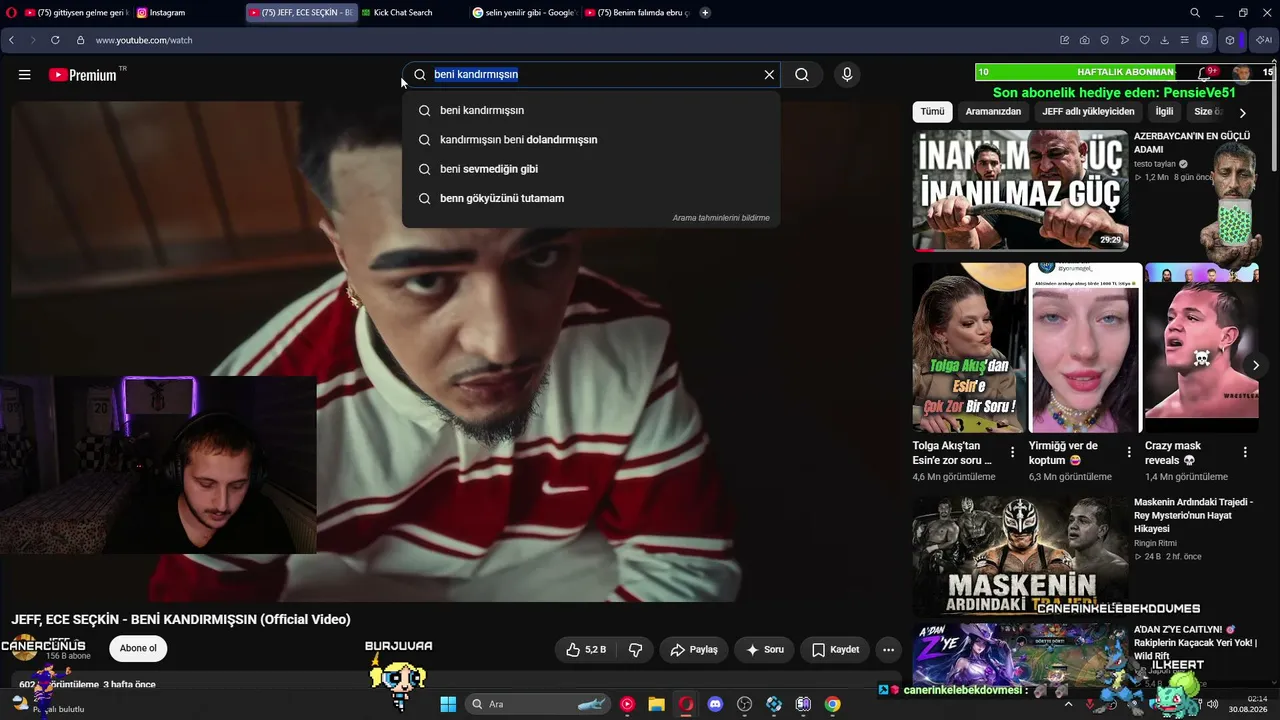Open Opera menu from the O logo
Image resolution: width=1280 pixels, height=720 pixels.
pos(11,13)
